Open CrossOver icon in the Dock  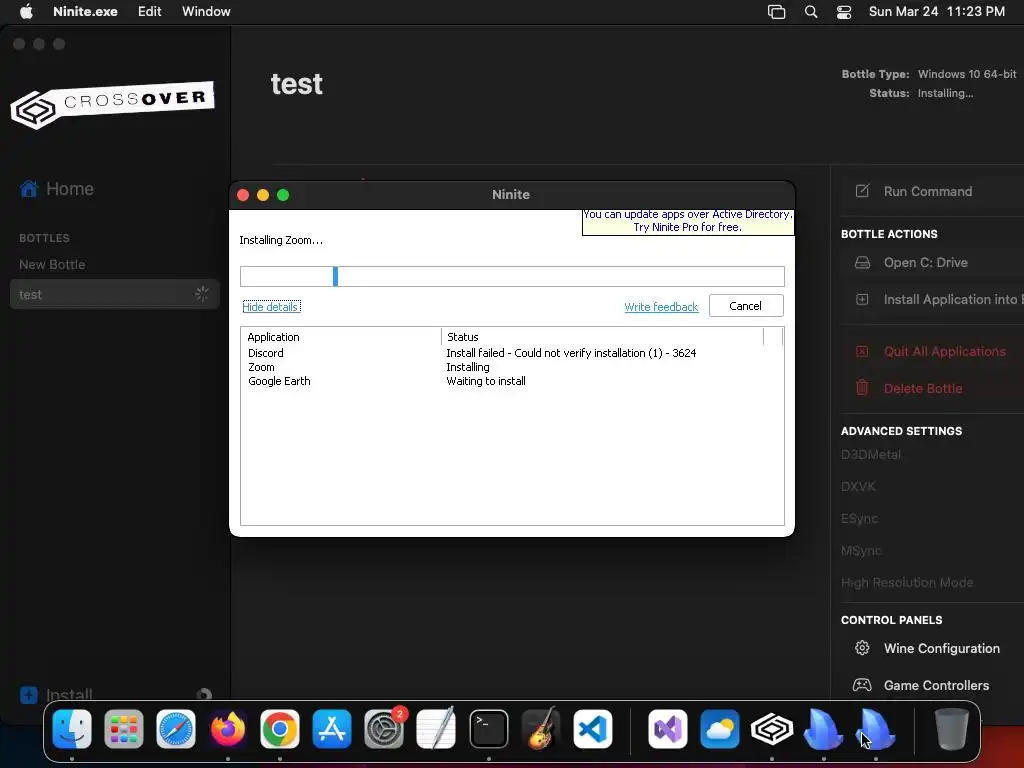771,729
